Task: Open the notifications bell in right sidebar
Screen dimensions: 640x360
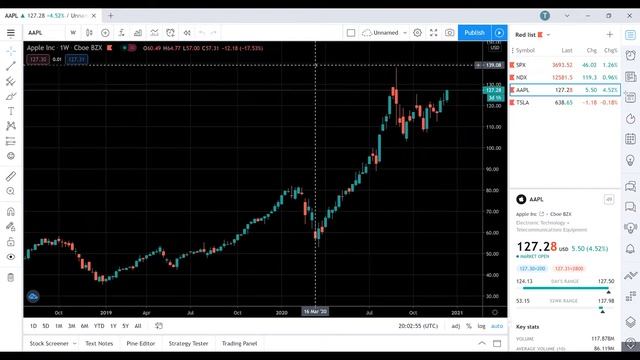Action: tap(631, 249)
